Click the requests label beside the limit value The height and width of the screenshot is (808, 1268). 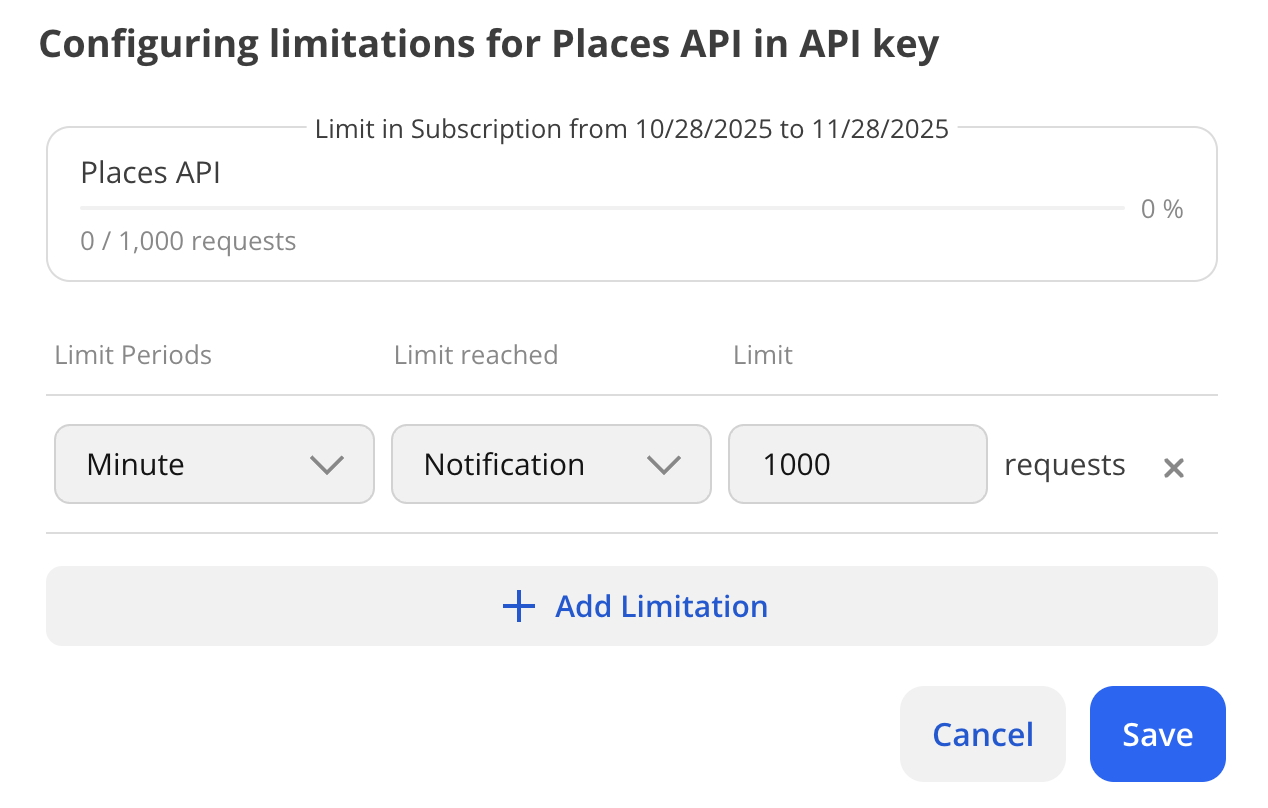[x=1064, y=464]
